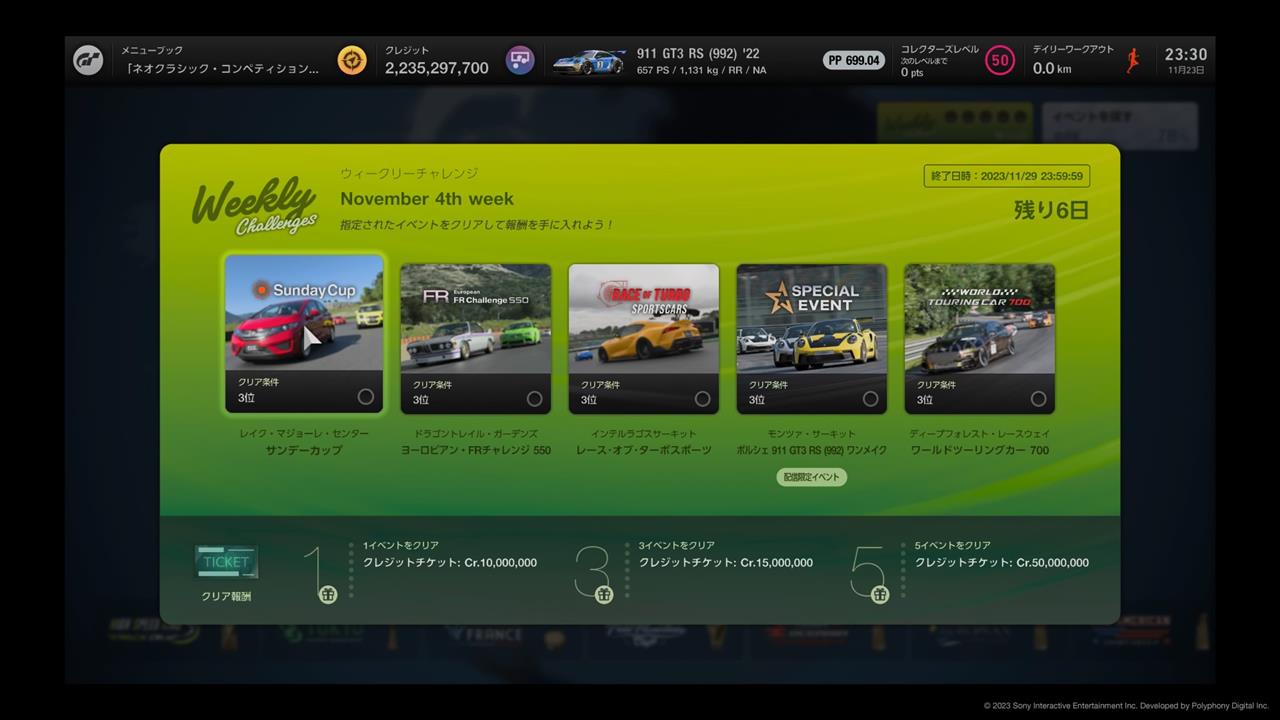Select the European FR Challenge 550 card
This screenshot has width=1280, height=720.
[x=476, y=339]
